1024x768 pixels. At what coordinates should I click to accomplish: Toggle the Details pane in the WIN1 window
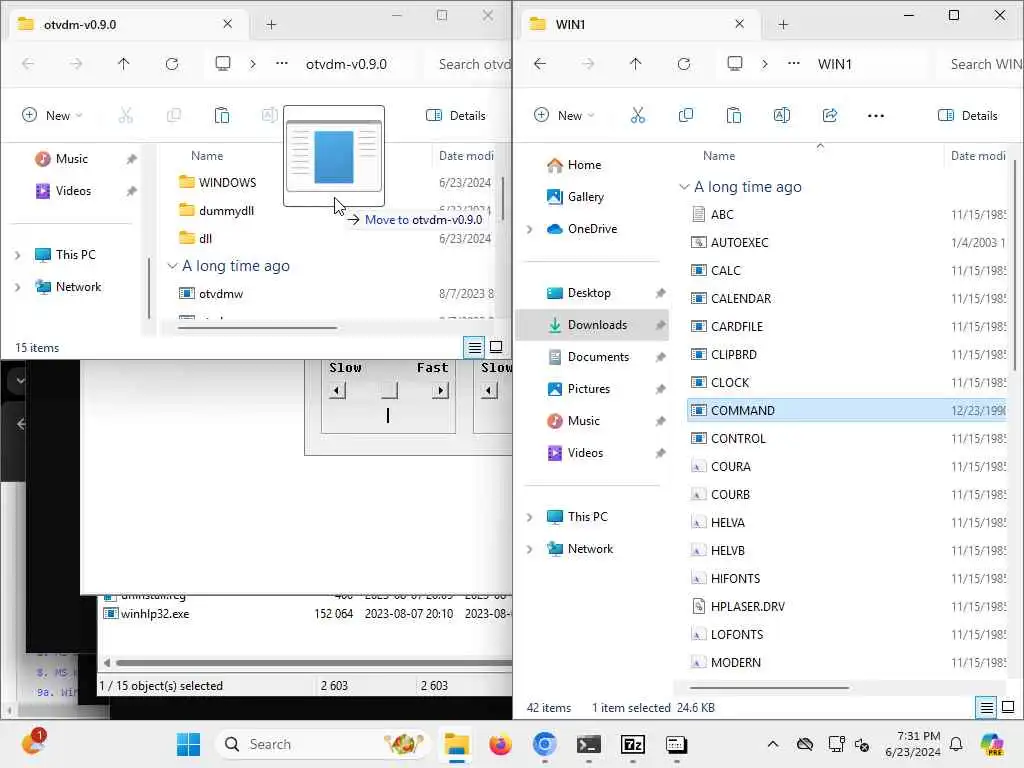(x=968, y=116)
